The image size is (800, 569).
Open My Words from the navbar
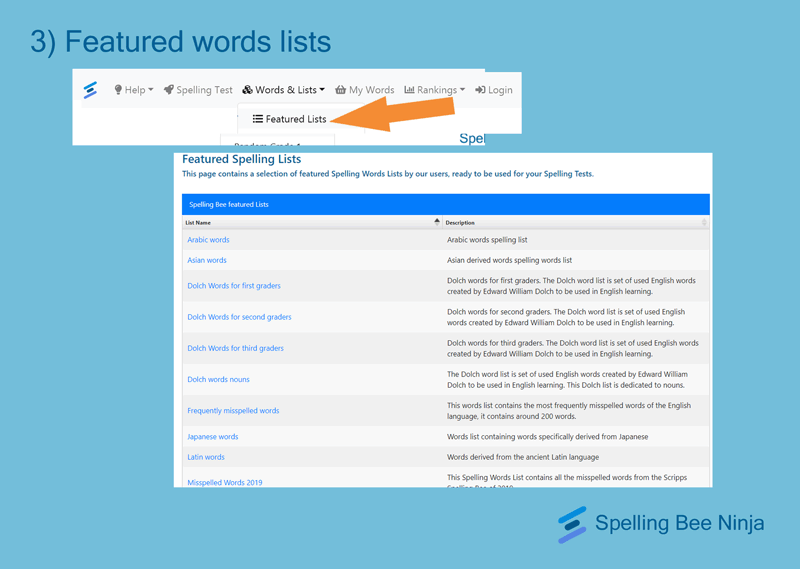(x=364, y=90)
